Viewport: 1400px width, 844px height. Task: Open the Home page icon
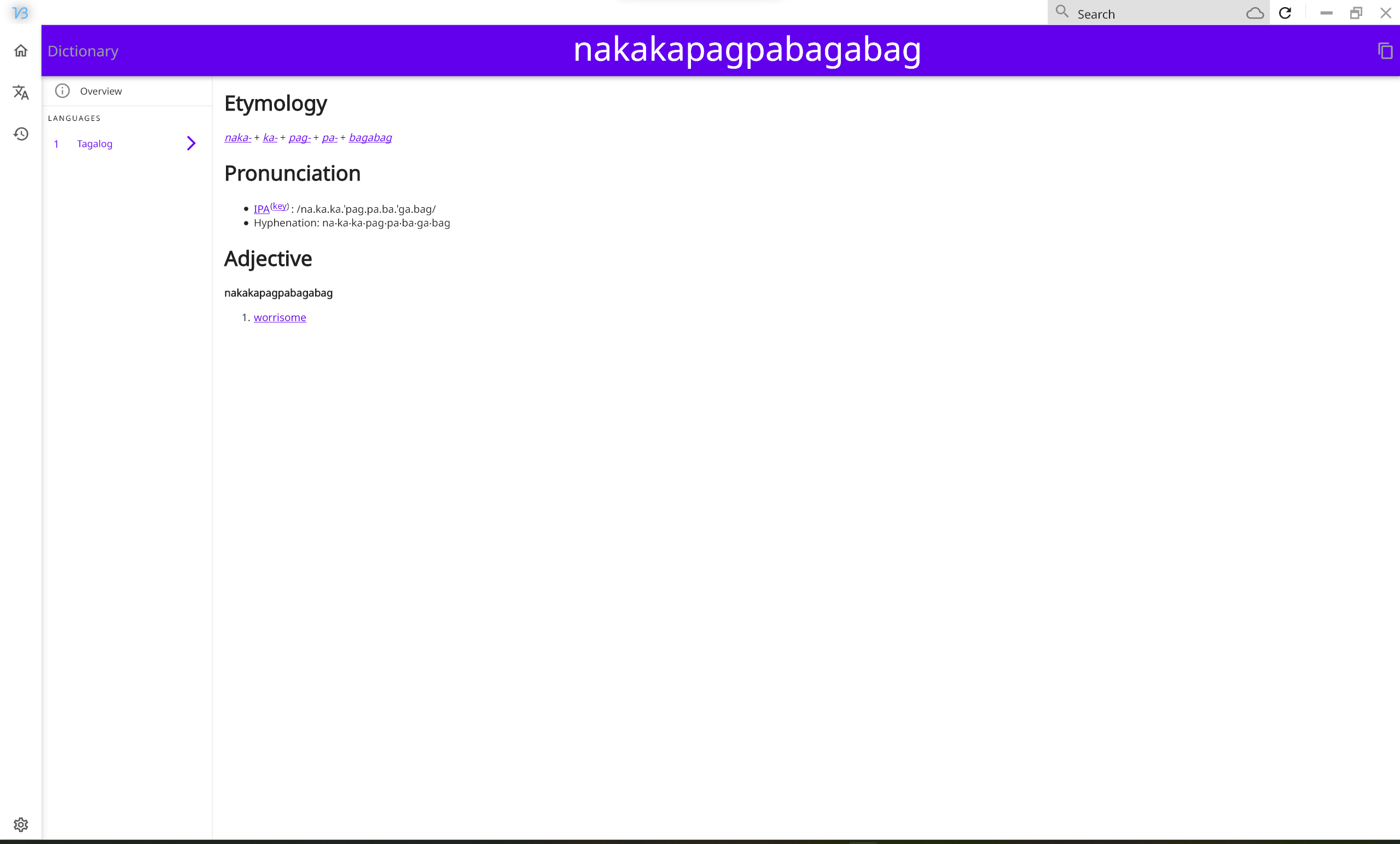[x=21, y=51]
